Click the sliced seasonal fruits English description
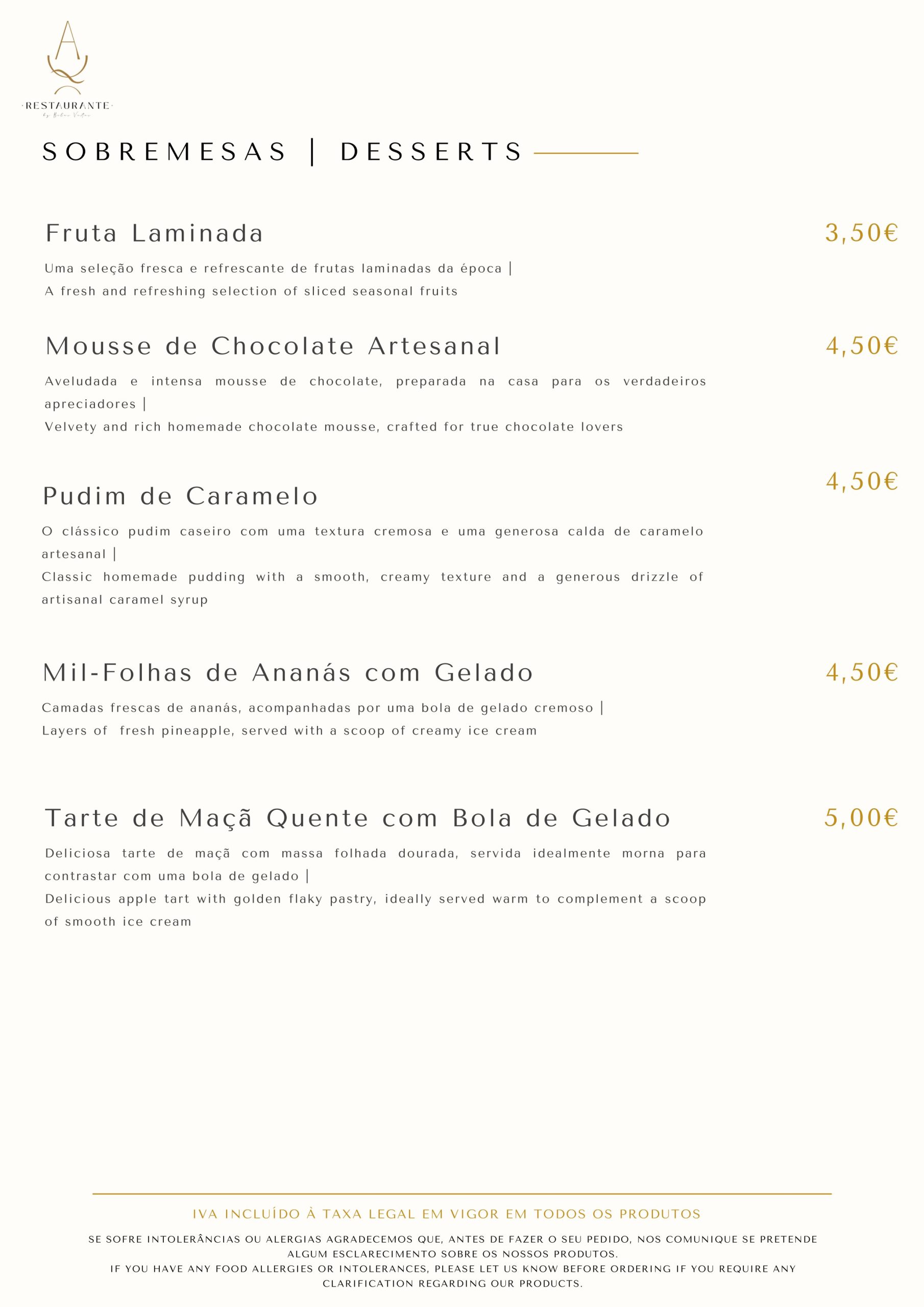Screen dimensions: 924x1307 251,291
